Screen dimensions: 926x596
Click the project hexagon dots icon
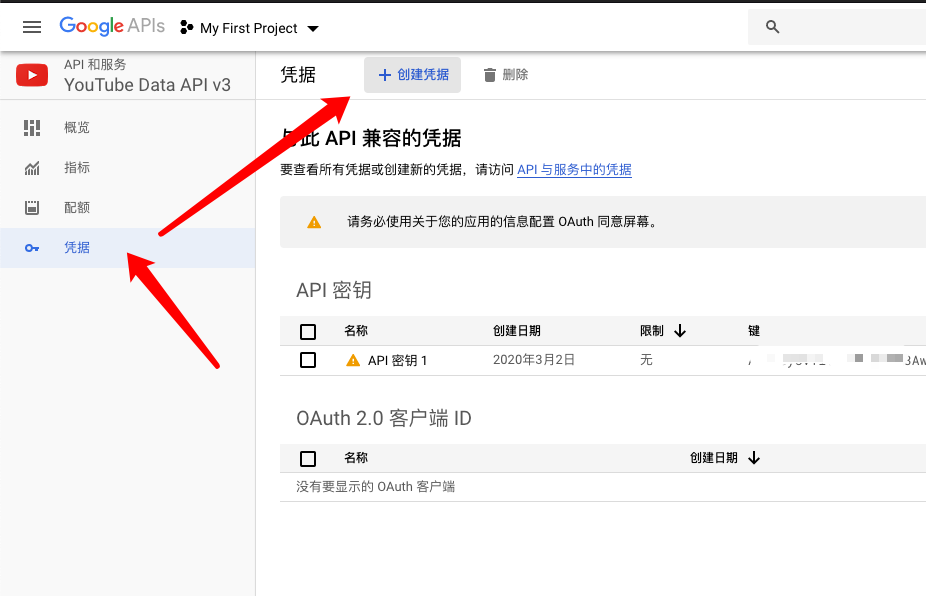click(x=187, y=27)
